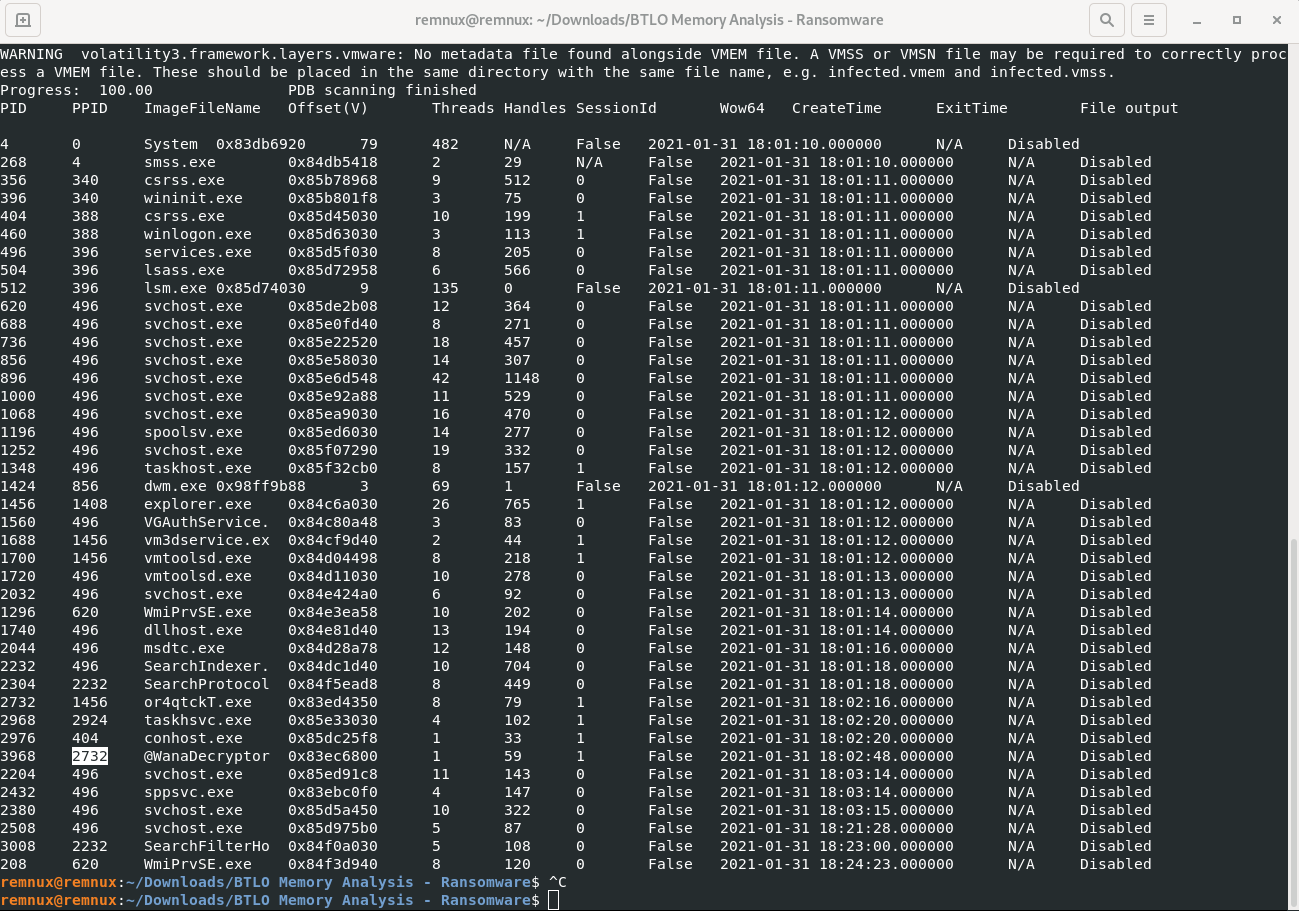Click taskhost.exe process entry
This screenshot has width=1299, height=911.
pyautogui.click(x=198, y=468)
